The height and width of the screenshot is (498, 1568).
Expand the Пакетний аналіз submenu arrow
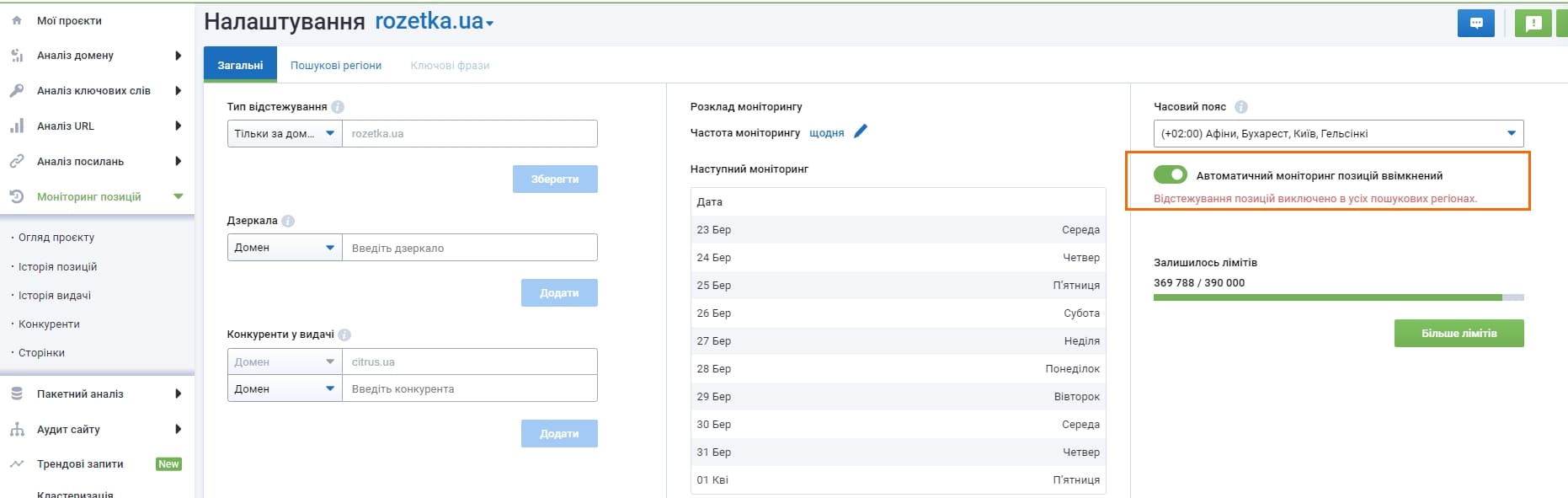tap(178, 394)
